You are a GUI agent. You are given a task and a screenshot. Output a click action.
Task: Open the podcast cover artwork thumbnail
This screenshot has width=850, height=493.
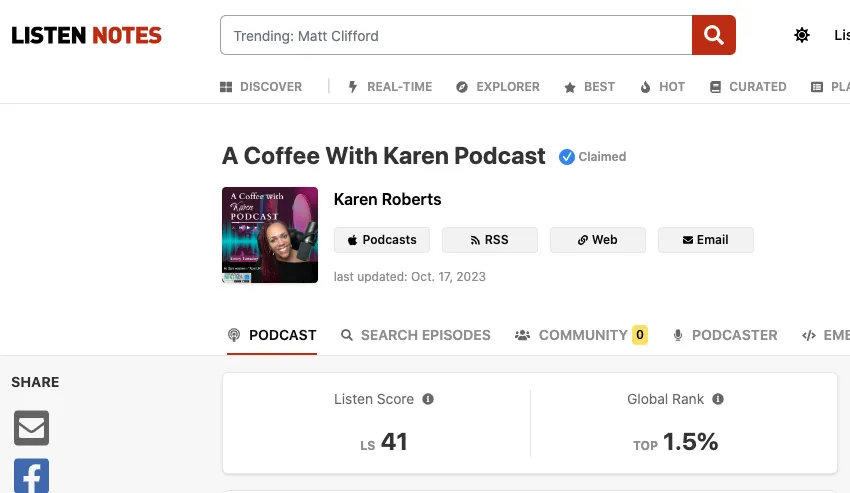coord(270,235)
